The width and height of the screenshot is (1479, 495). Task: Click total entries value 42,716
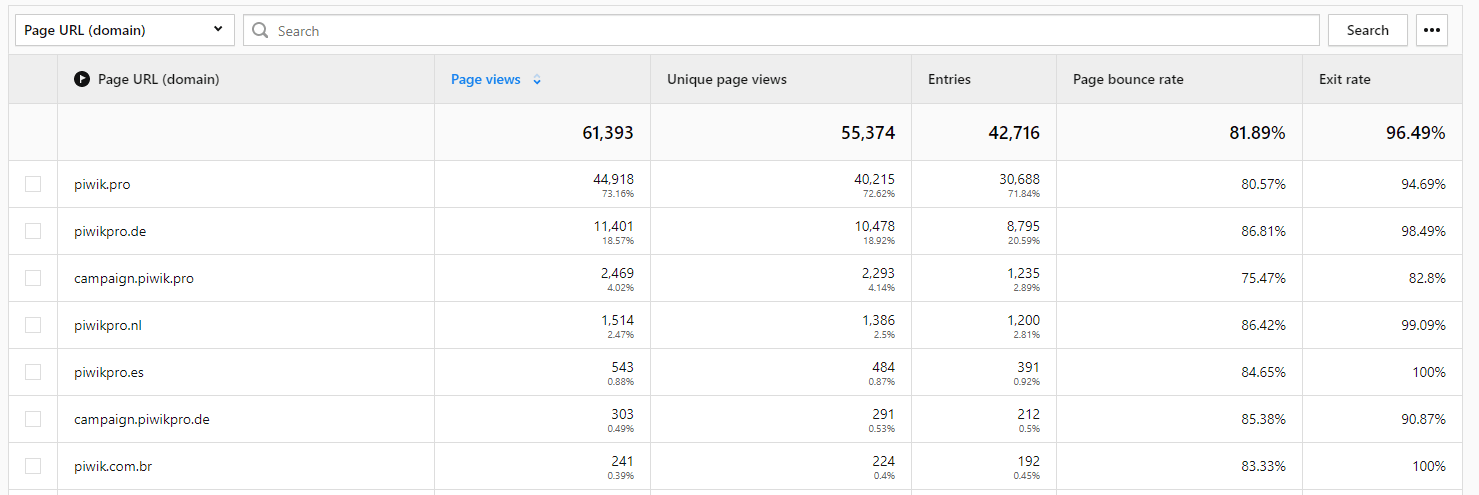(1014, 133)
